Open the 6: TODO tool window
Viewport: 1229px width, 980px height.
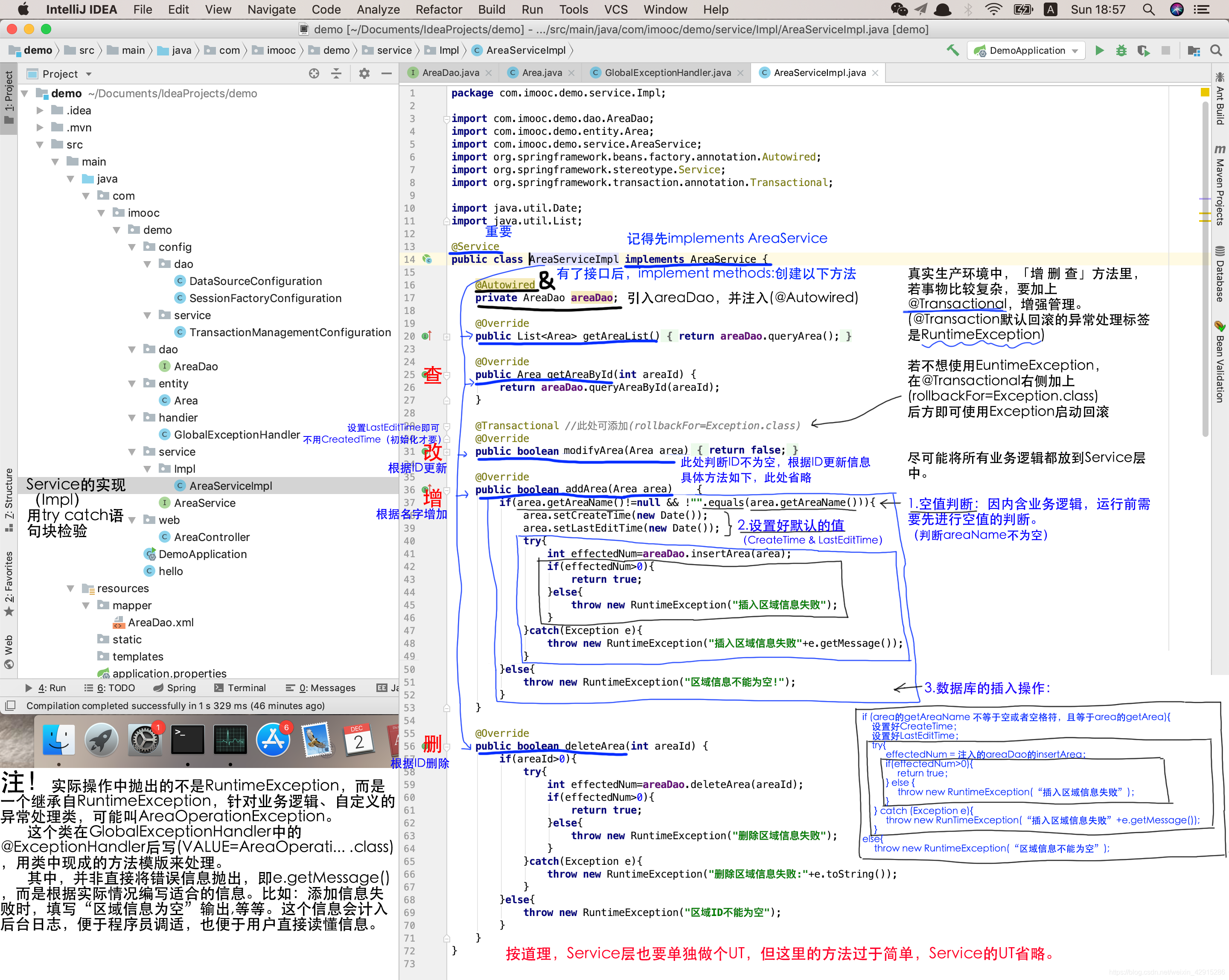(x=109, y=688)
